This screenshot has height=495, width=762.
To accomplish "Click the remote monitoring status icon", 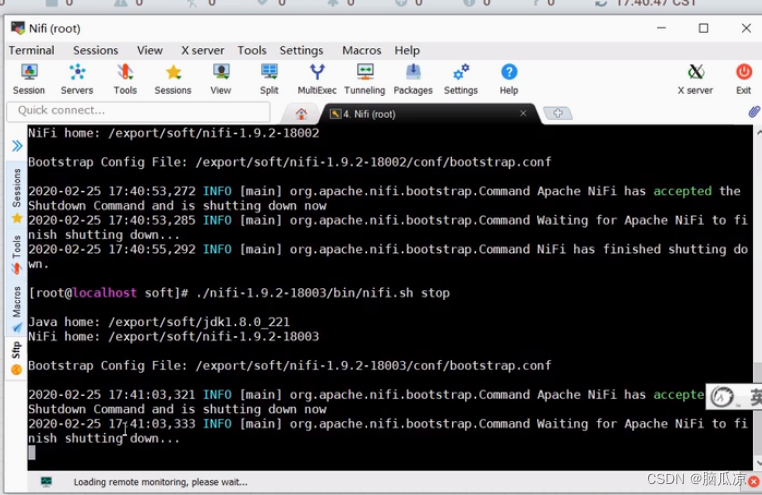I will [x=46, y=481].
